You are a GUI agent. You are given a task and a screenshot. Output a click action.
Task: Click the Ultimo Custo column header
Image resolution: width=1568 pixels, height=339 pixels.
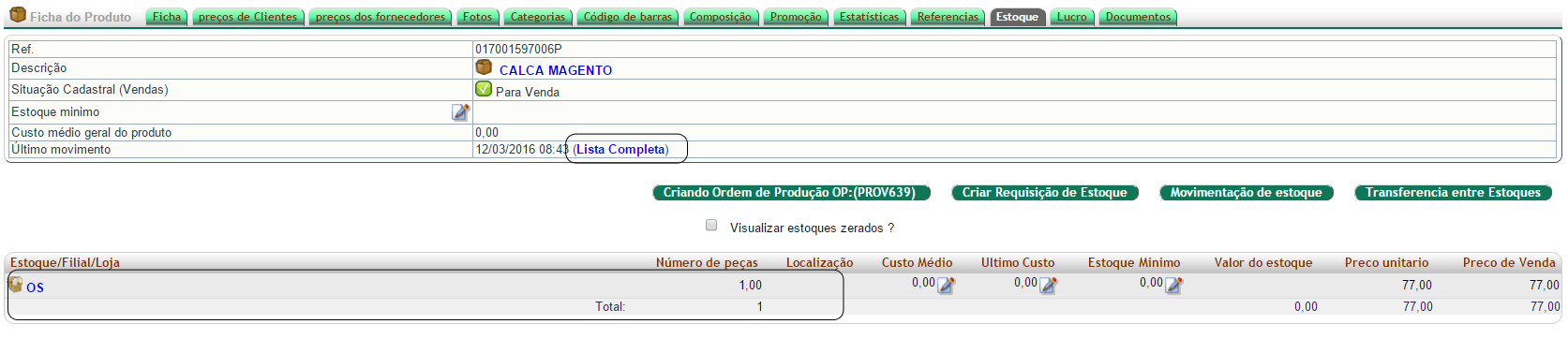pos(1018,262)
